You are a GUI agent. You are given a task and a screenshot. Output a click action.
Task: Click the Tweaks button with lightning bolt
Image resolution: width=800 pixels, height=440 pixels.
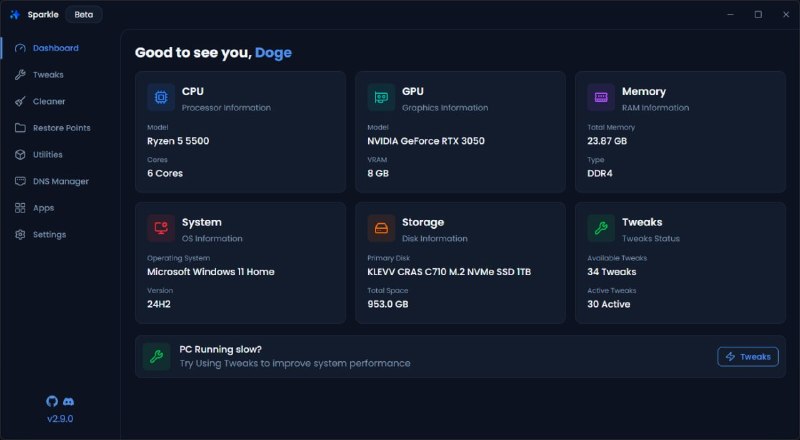click(x=748, y=357)
